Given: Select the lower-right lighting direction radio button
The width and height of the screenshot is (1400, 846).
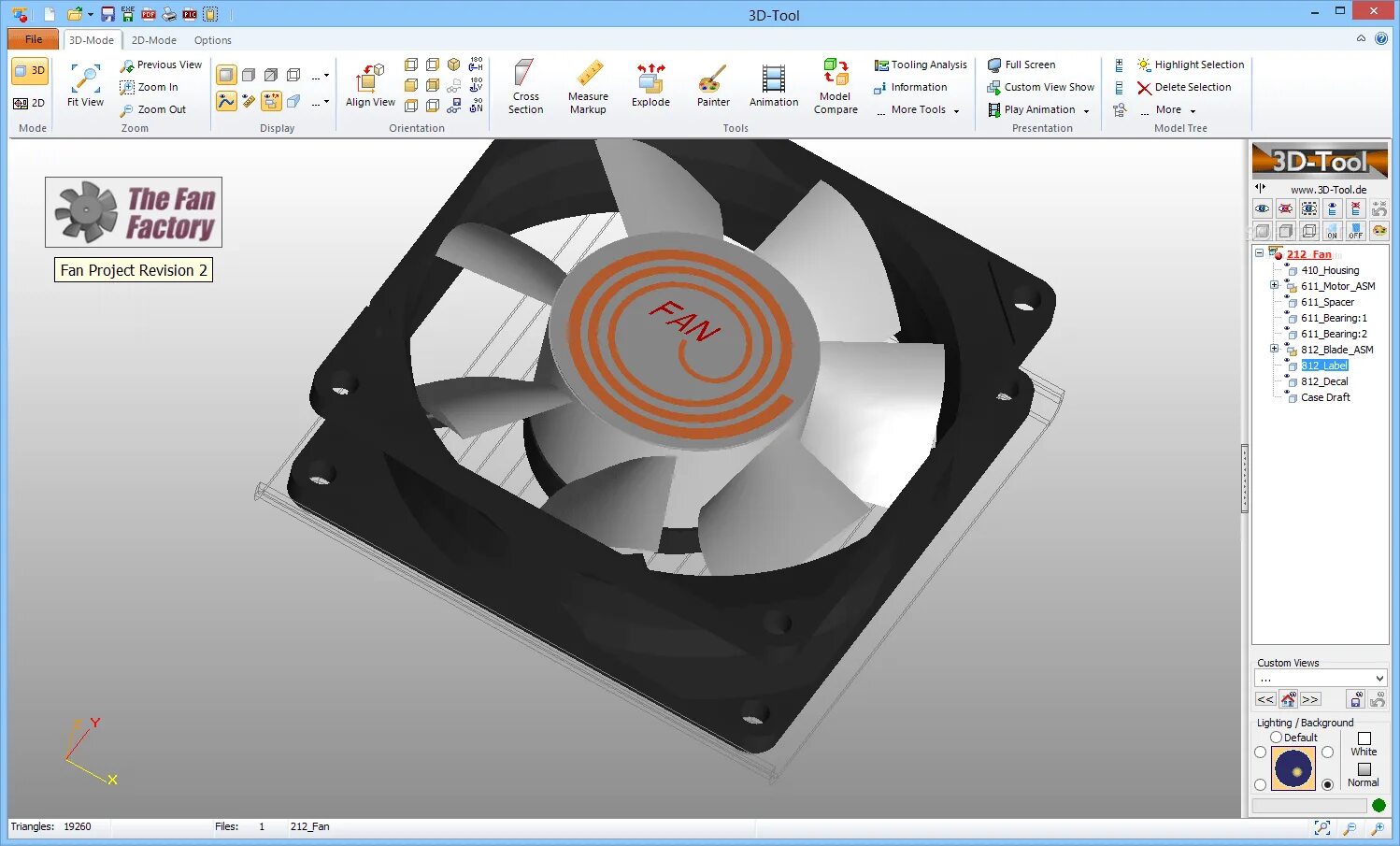Looking at the screenshot, I should tap(1327, 784).
